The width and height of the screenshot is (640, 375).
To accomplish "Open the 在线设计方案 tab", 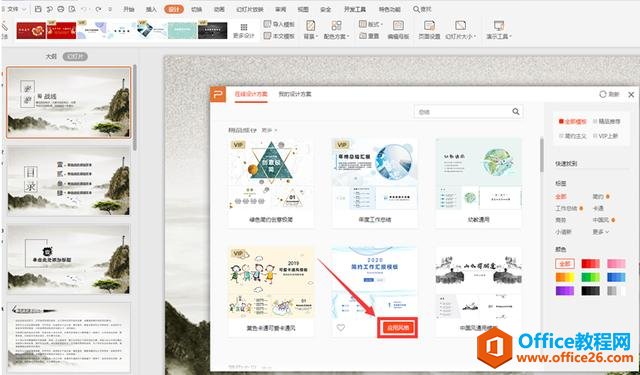I will [251, 94].
